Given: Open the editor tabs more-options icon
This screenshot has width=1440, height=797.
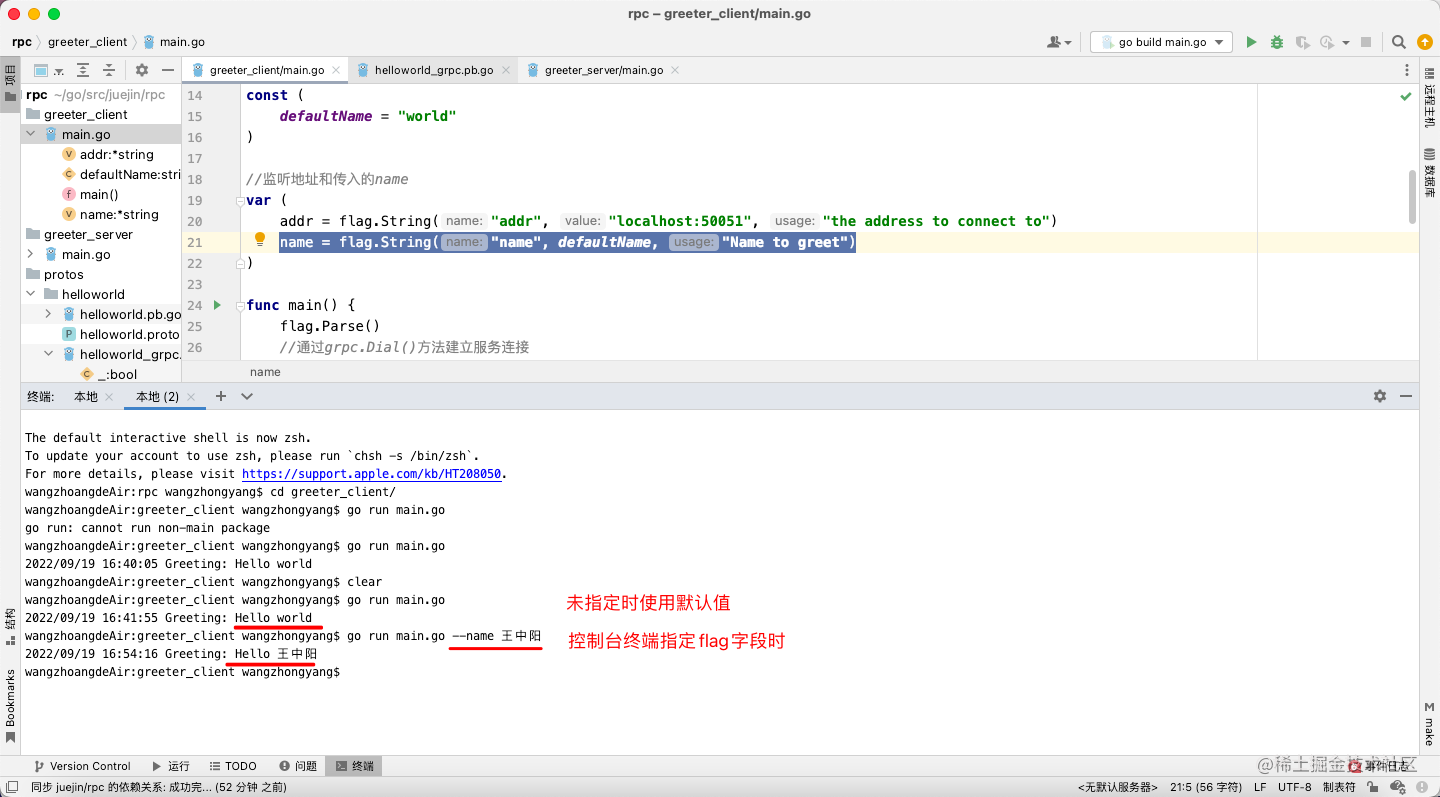Looking at the screenshot, I should tap(1408, 70).
